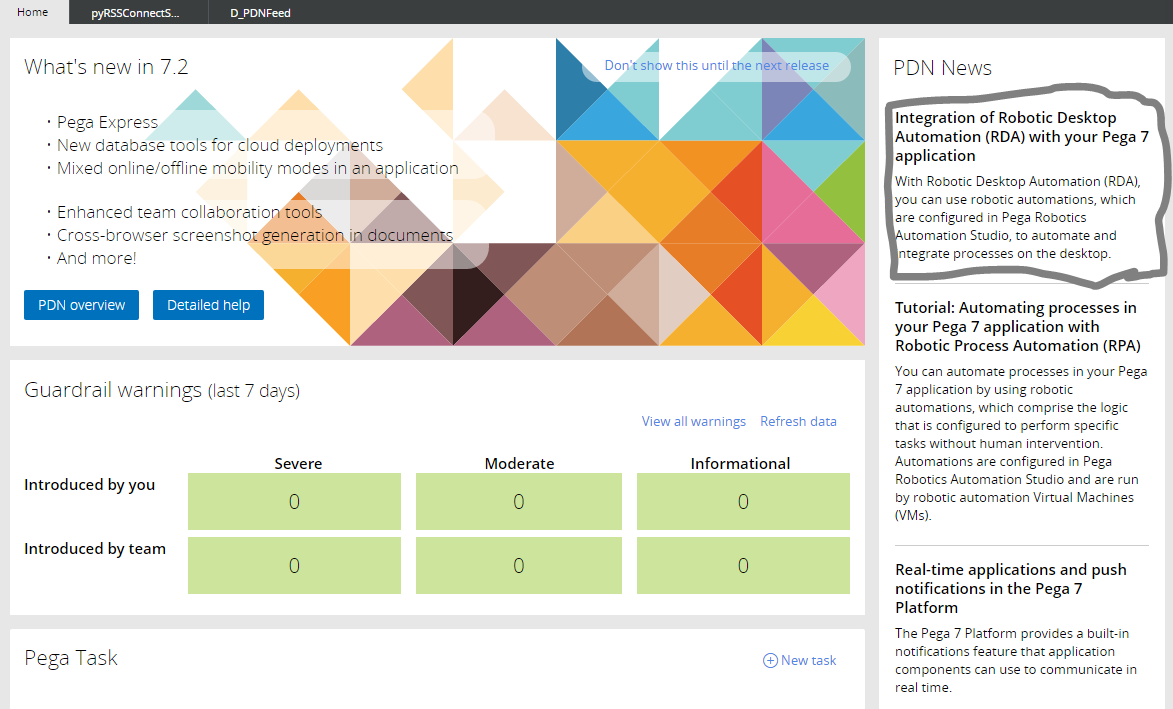1173x709 pixels.
Task: Click the Detailed help button
Action: tap(208, 305)
